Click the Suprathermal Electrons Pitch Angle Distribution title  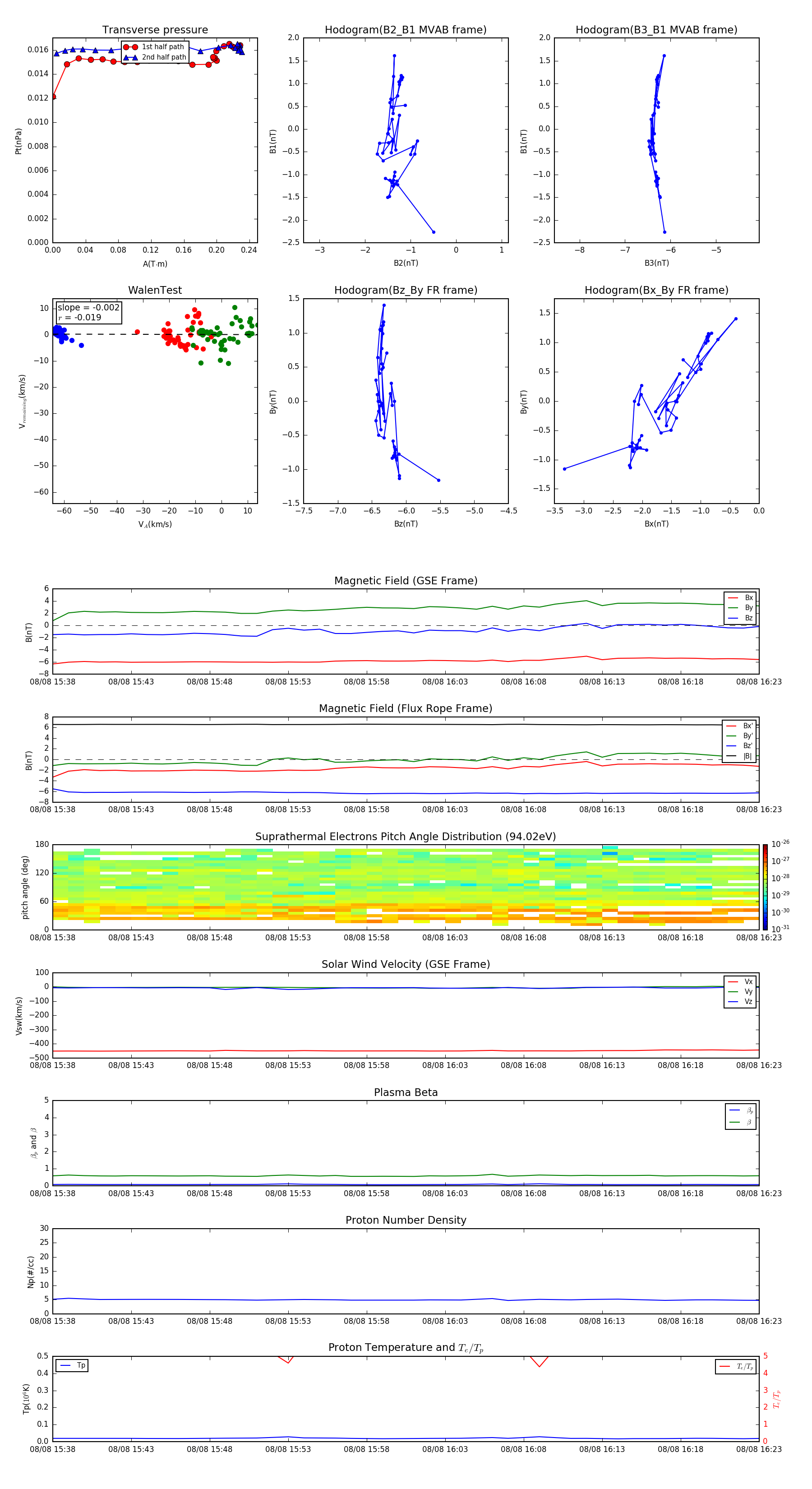406,837
